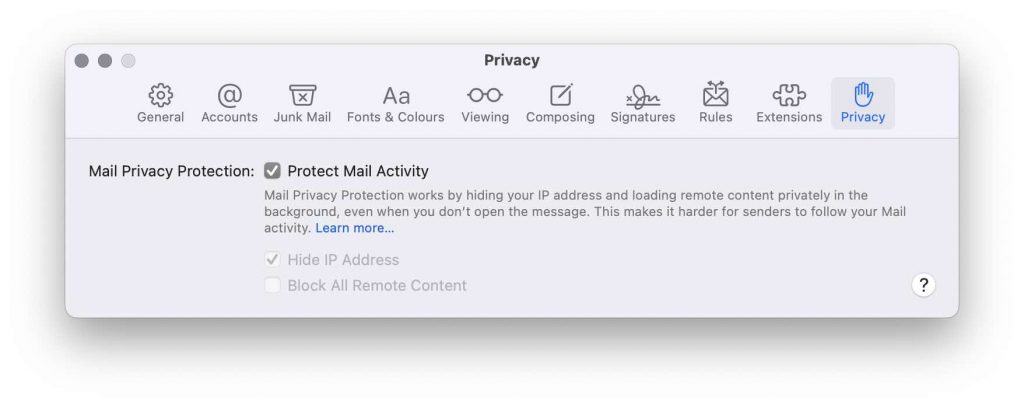1024x404 pixels.
Task: Switch to the Signatures tab label
Action: [643, 117]
